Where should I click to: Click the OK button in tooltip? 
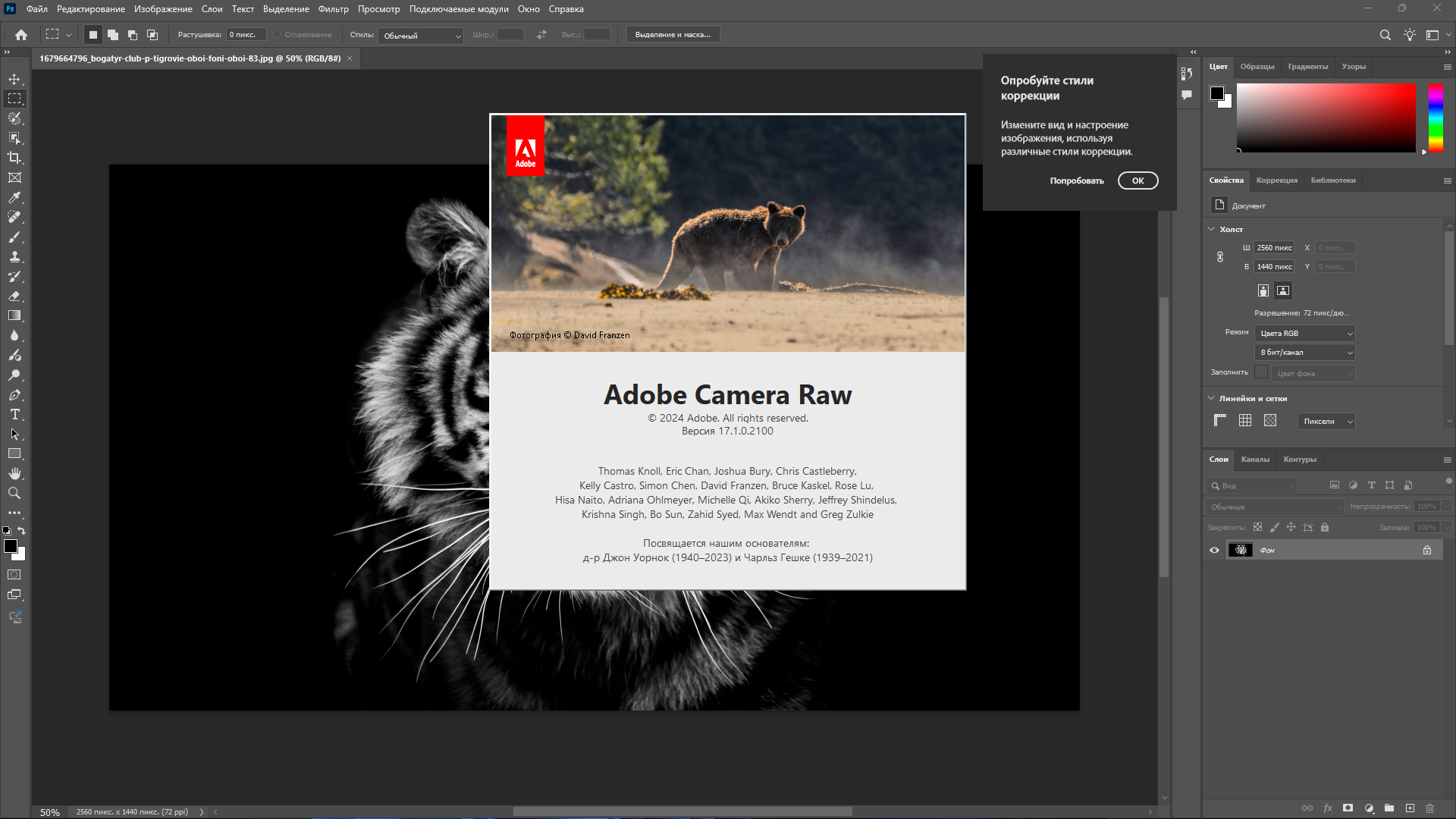tap(1137, 181)
